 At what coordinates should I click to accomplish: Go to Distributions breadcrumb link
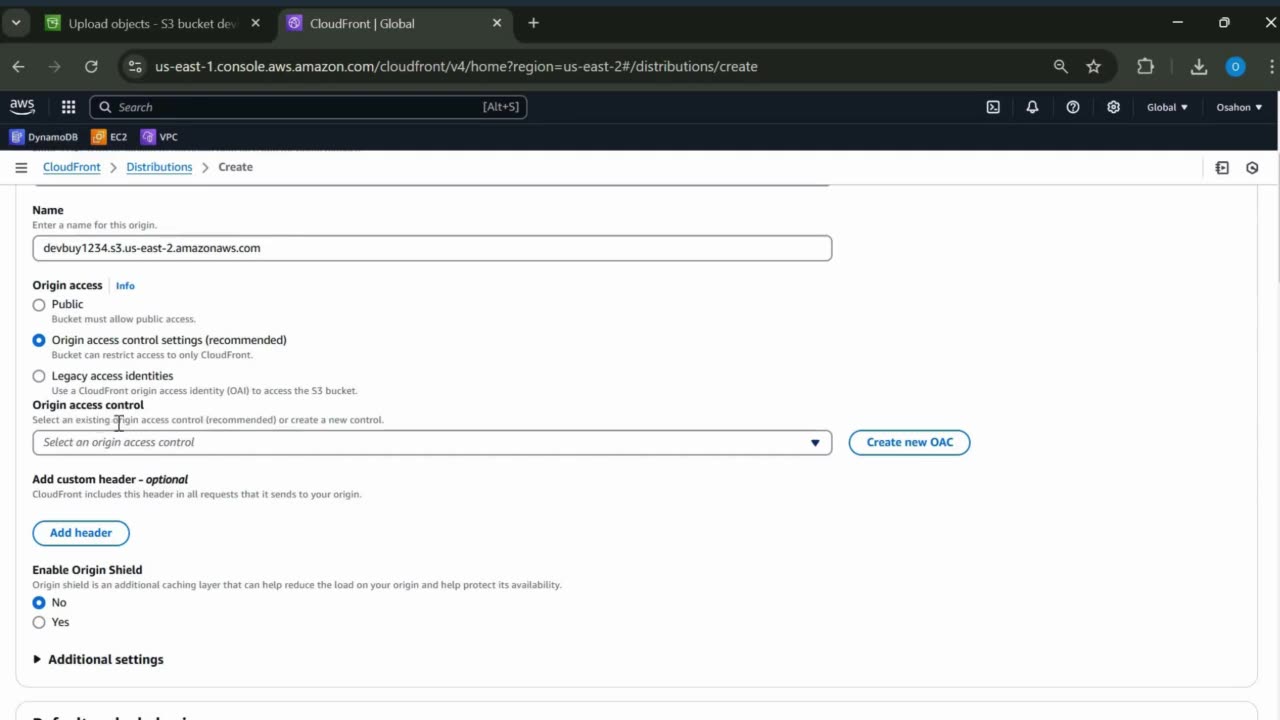pyautogui.click(x=159, y=167)
